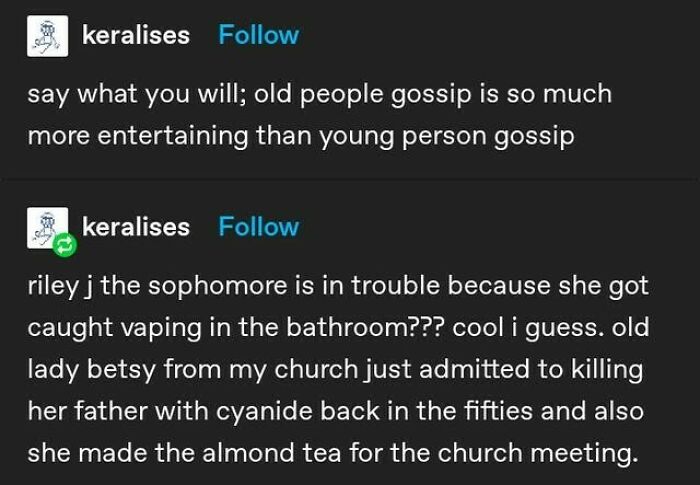This screenshot has width=700, height=485.
Task: Click the line starting "caught vaping in the"
Action: pos(338,328)
